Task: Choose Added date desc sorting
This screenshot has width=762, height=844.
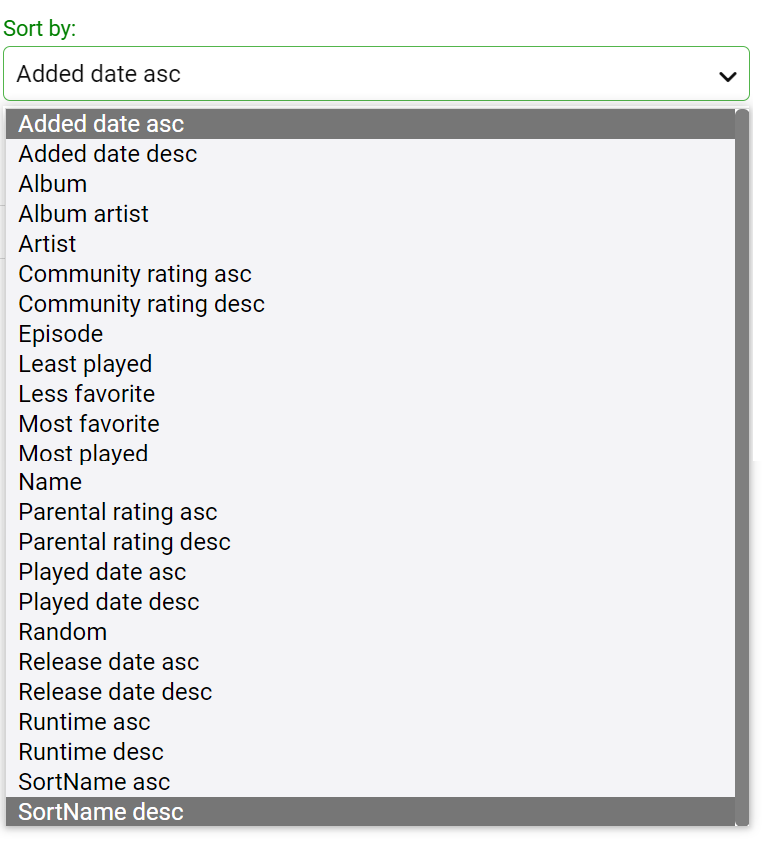Action: pos(108,154)
